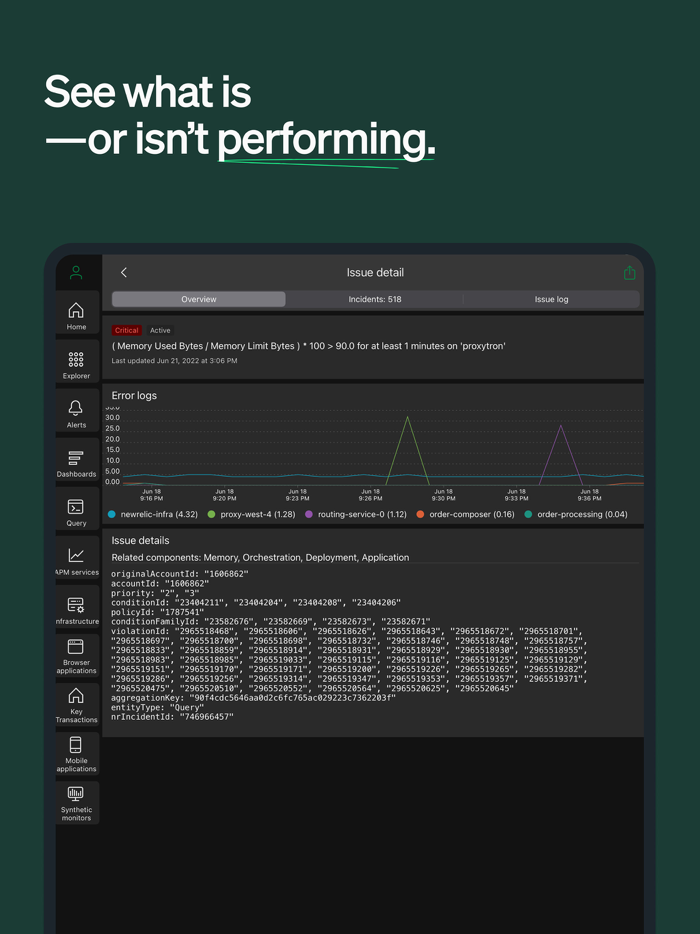This screenshot has height=934, width=700.
Task: Open Mobile applications in sidebar
Action: click(76, 754)
